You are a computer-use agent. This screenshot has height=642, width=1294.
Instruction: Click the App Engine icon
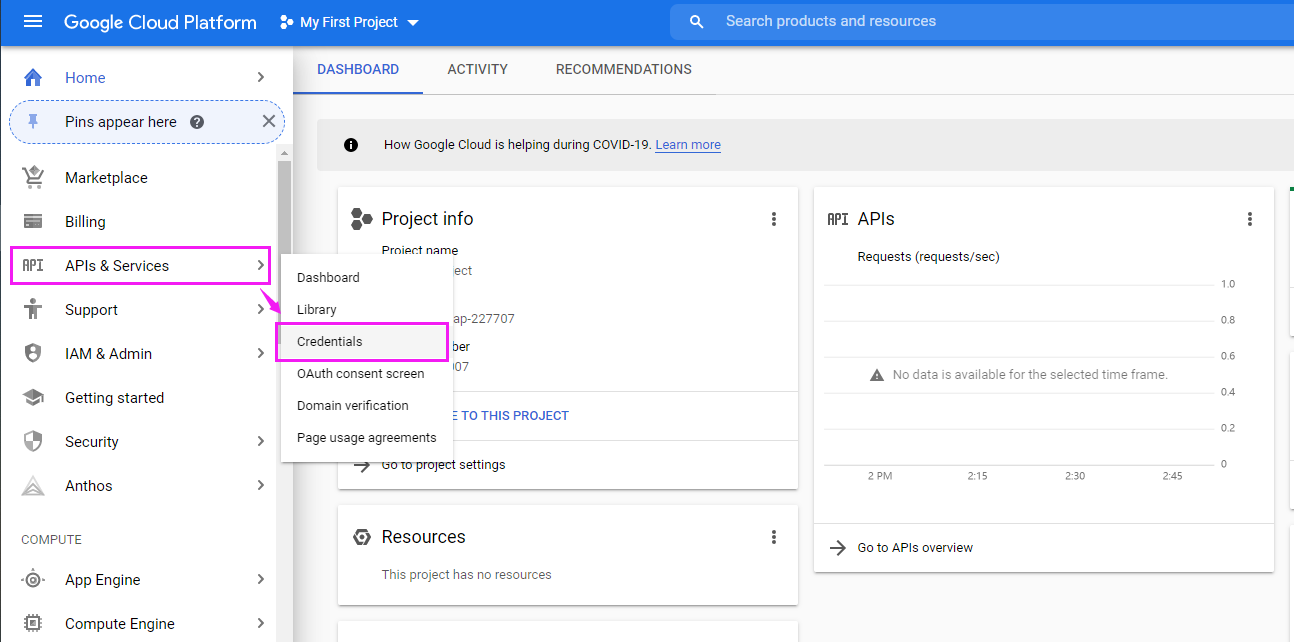[33, 580]
